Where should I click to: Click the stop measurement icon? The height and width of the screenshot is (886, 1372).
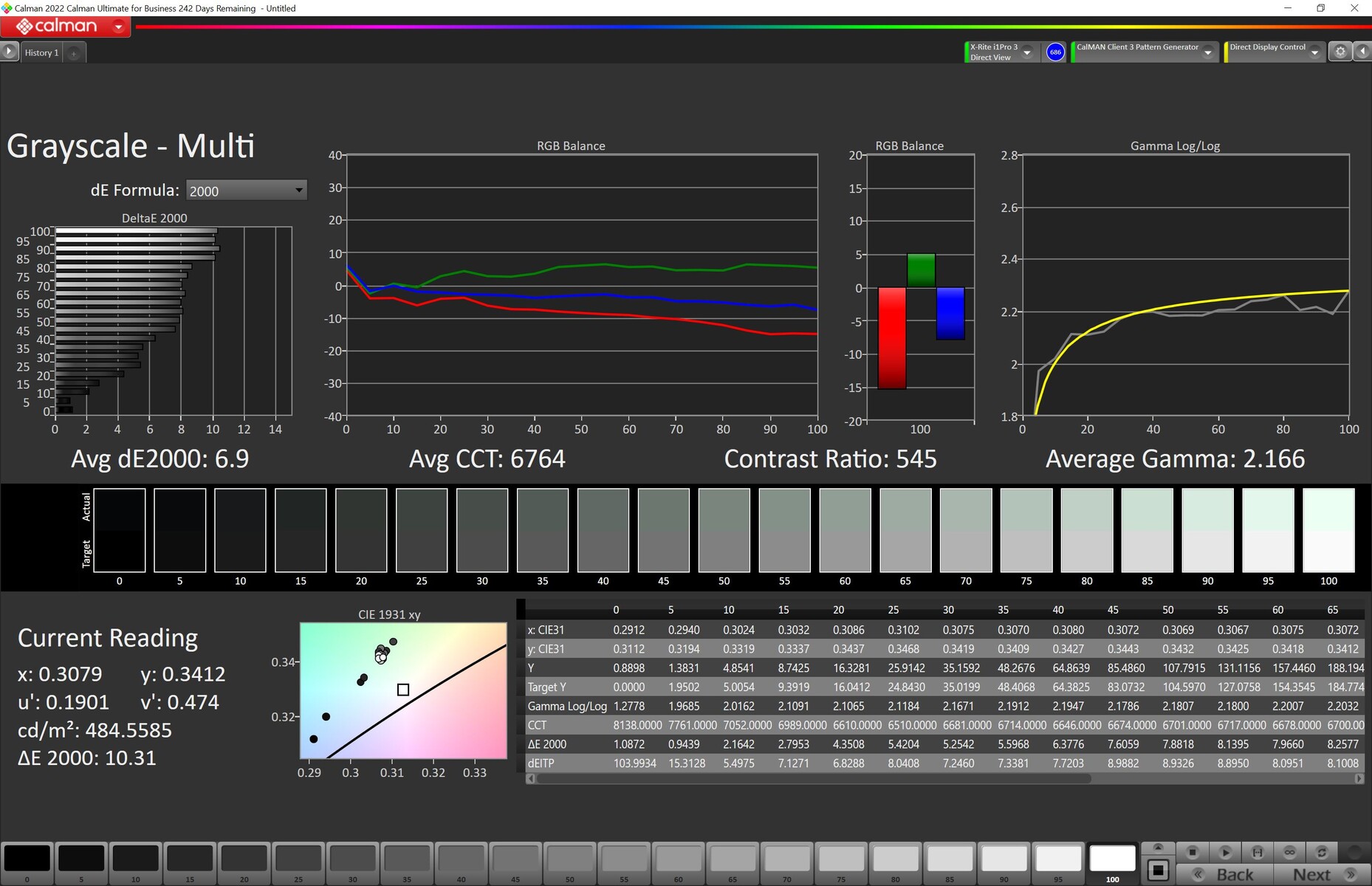pyautogui.click(x=1192, y=852)
